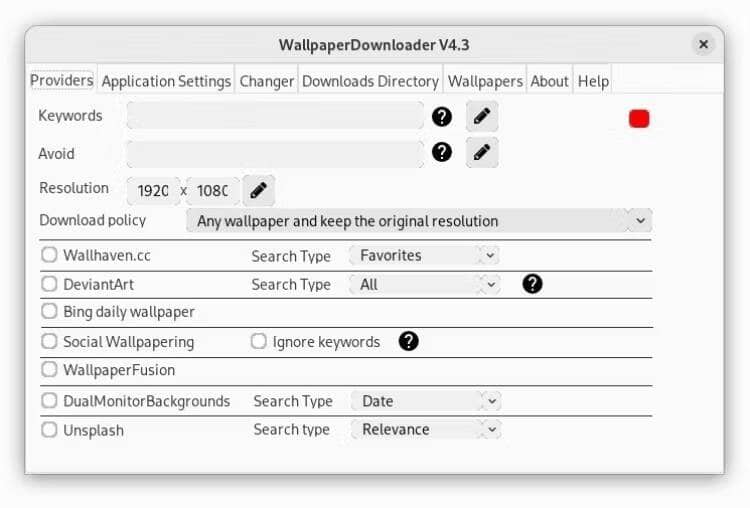The width and height of the screenshot is (750, 508).
Task: Click the help icon next to Avoid field
Action: pyautogui.click(x=441, y=153)
